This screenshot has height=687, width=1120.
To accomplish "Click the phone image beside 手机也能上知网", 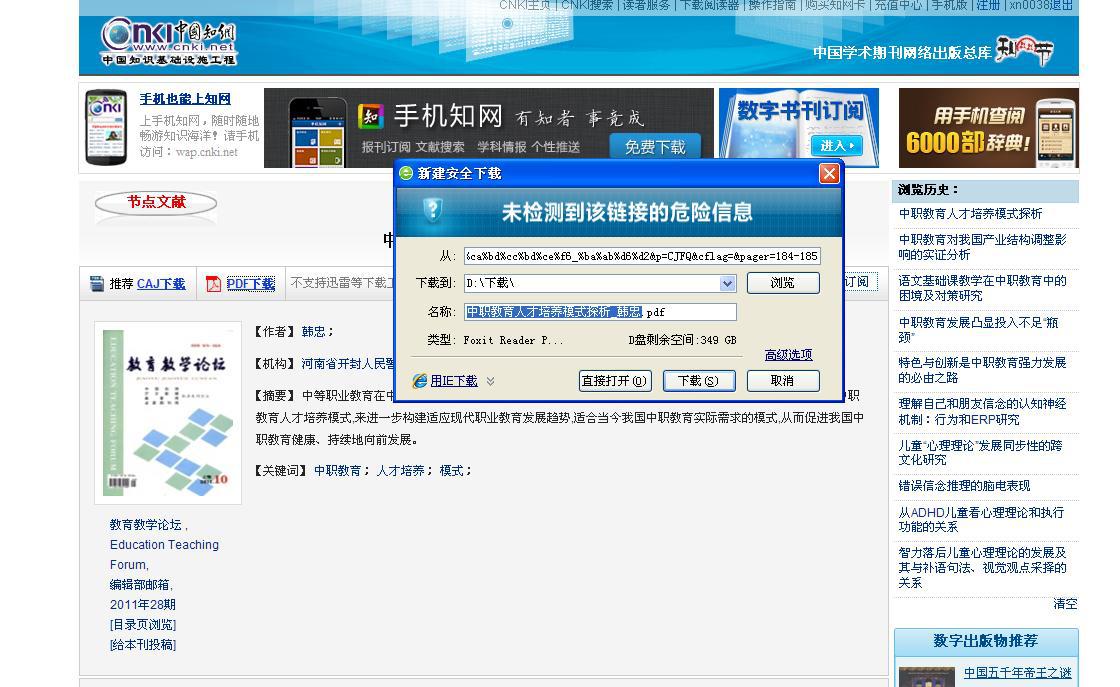I will click(x=106, y=127).
